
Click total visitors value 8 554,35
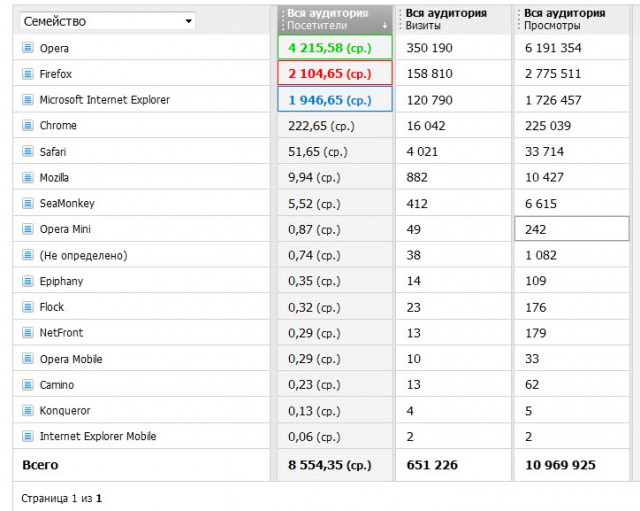pos(330,465)
